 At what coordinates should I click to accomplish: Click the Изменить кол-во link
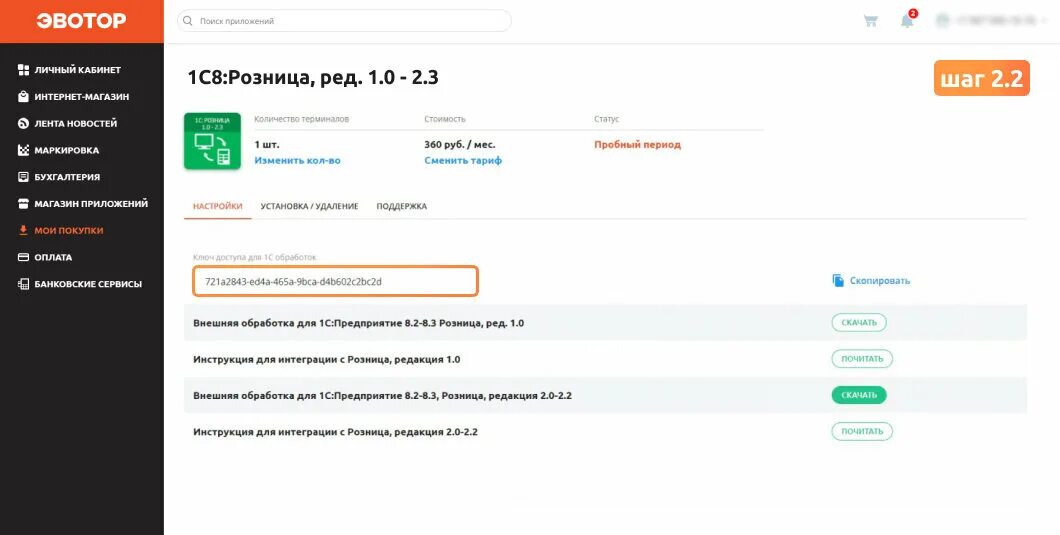(297, 161)
